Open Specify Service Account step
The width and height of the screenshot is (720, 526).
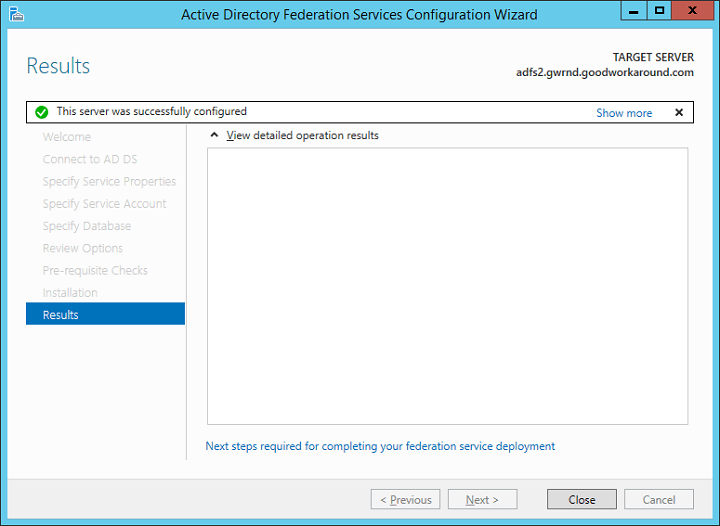[x=104, y=204]
